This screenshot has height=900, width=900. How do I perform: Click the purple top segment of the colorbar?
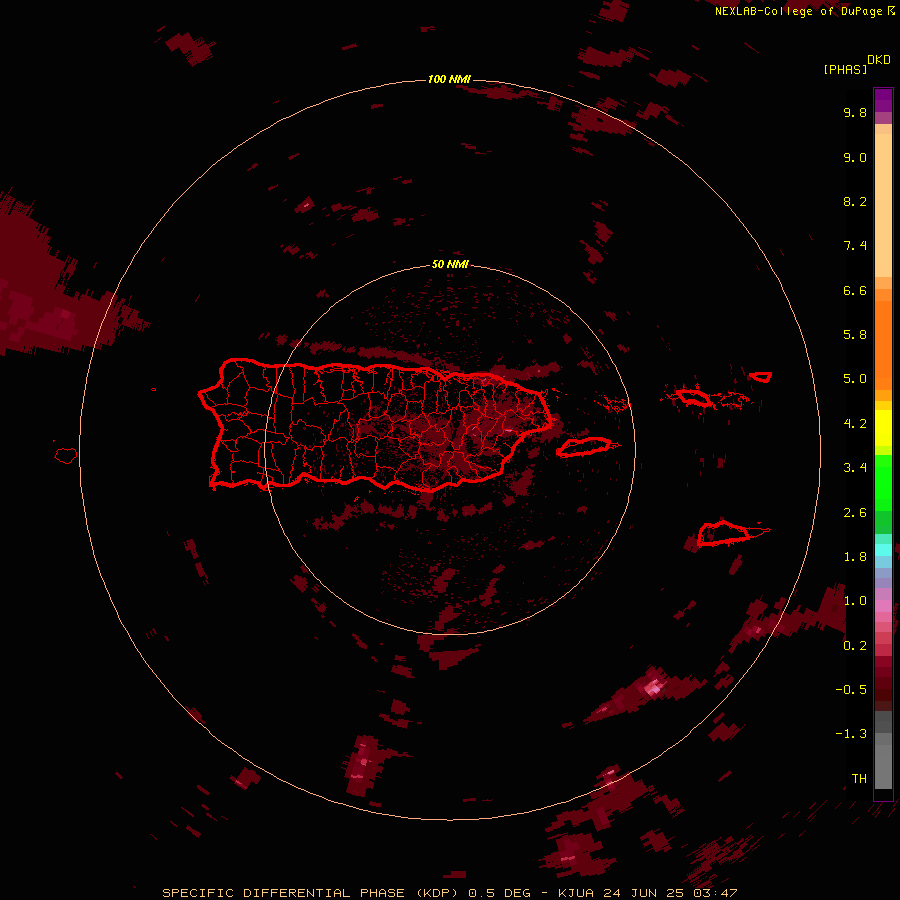point(883,100)
